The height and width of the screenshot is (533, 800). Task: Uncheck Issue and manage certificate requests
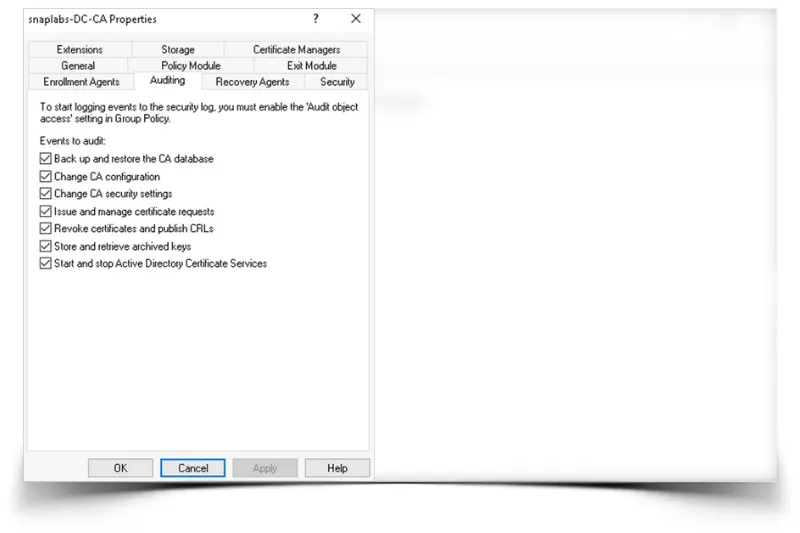pos(45,211)
